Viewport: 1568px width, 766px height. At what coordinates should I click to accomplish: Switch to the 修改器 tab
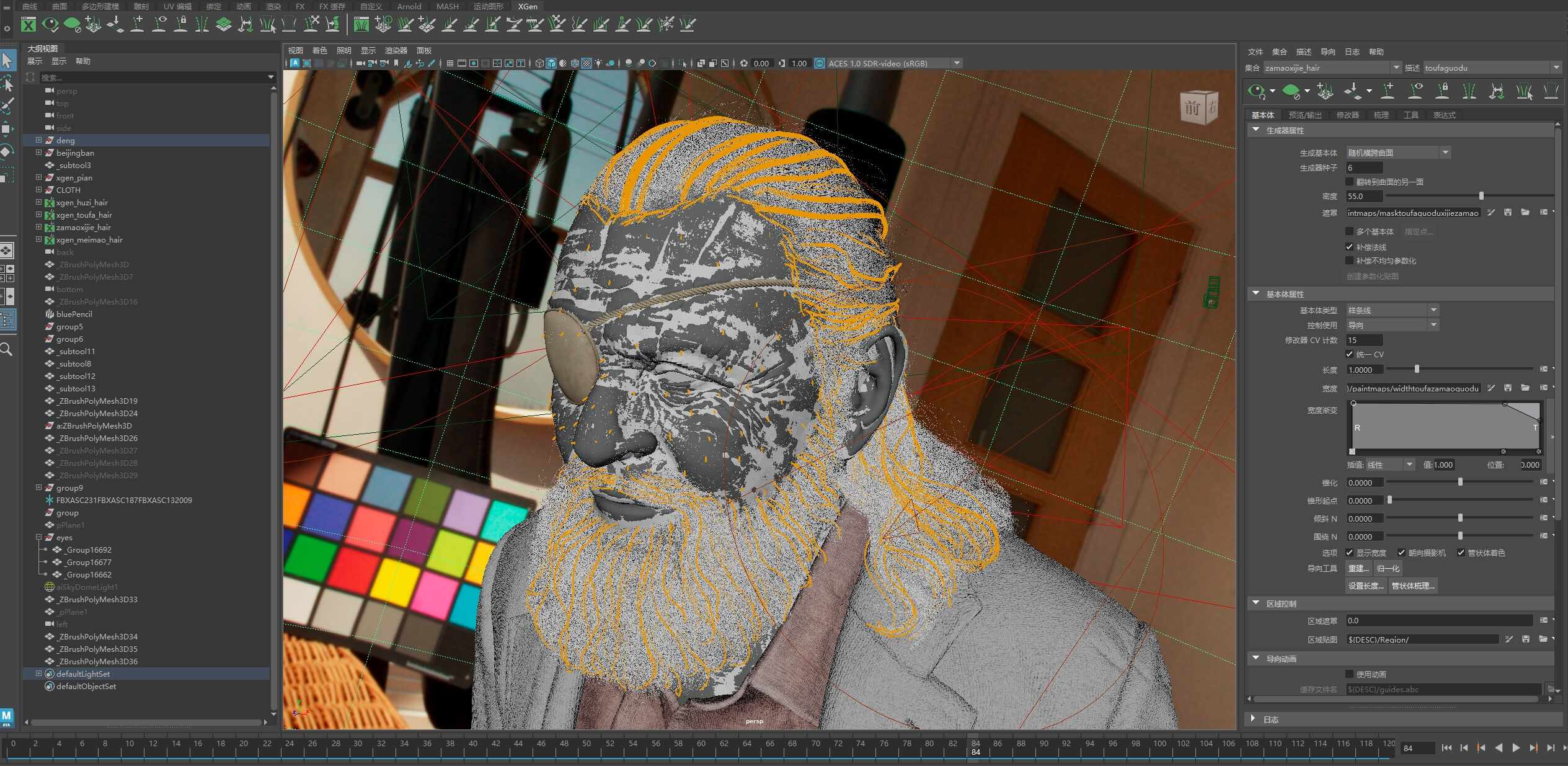coord(1347,115)
